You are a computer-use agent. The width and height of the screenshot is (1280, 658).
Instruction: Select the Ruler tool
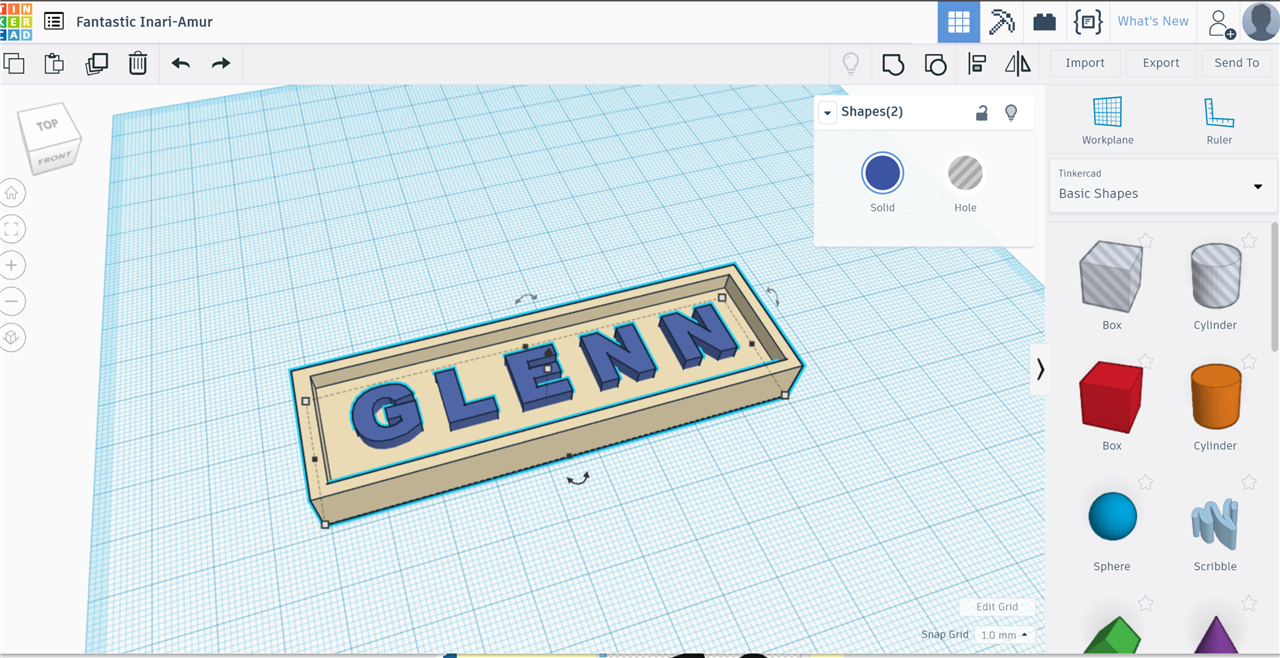[x=1219, y=121]
